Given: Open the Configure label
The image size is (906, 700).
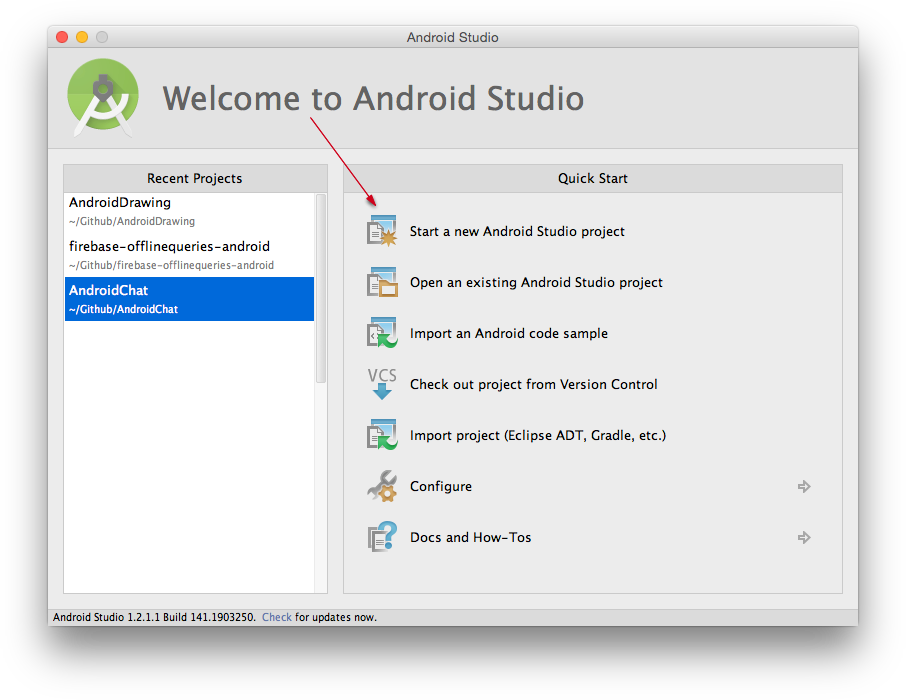Looking at the screenshot, I should 441,486.
